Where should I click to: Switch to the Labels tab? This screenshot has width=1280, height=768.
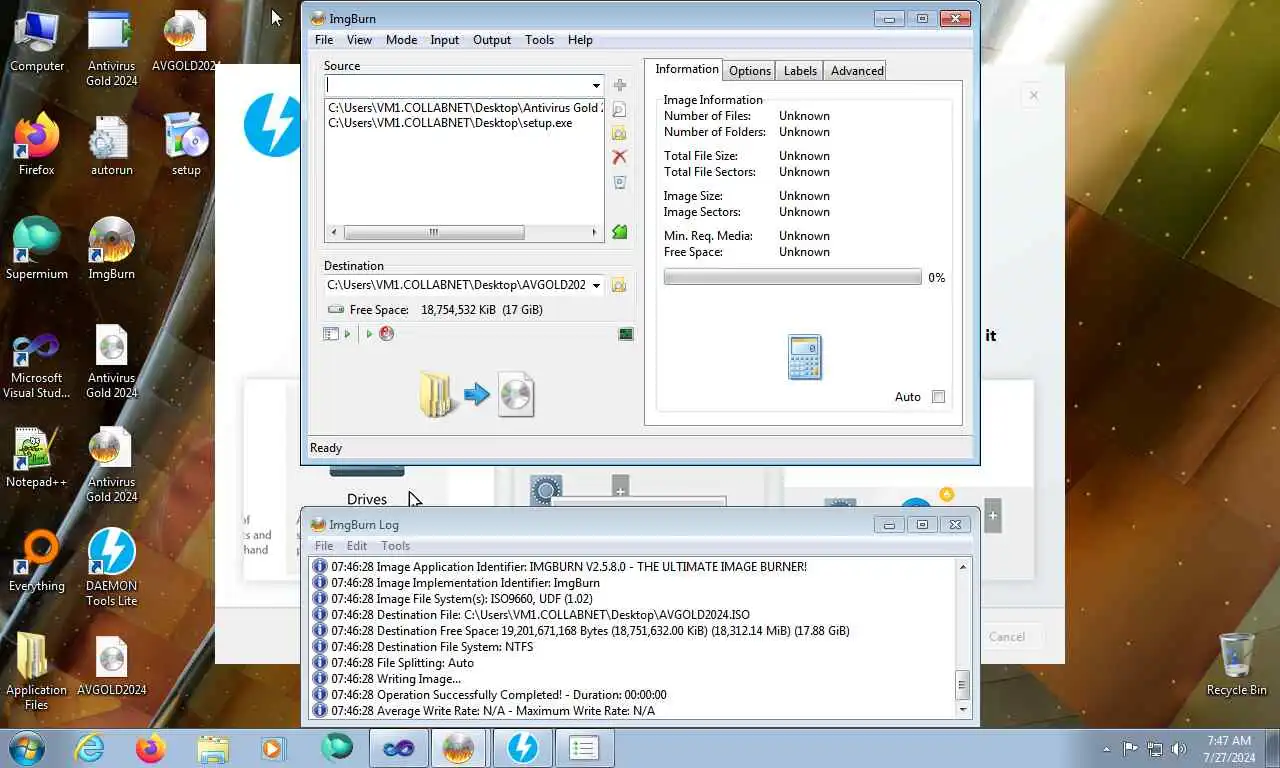coord(800,71)
